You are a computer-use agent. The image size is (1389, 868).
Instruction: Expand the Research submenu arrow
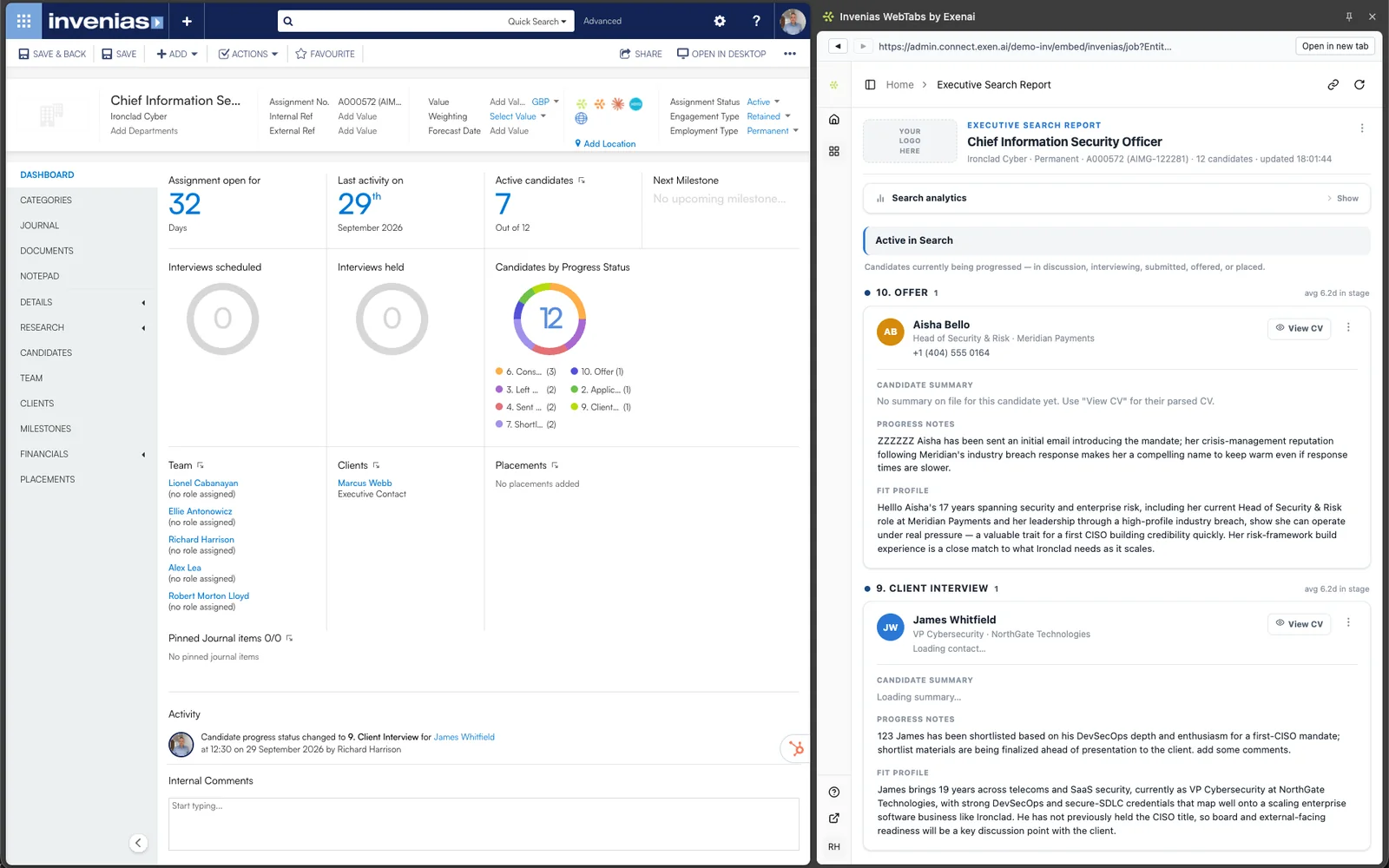(x=143, y=327)
